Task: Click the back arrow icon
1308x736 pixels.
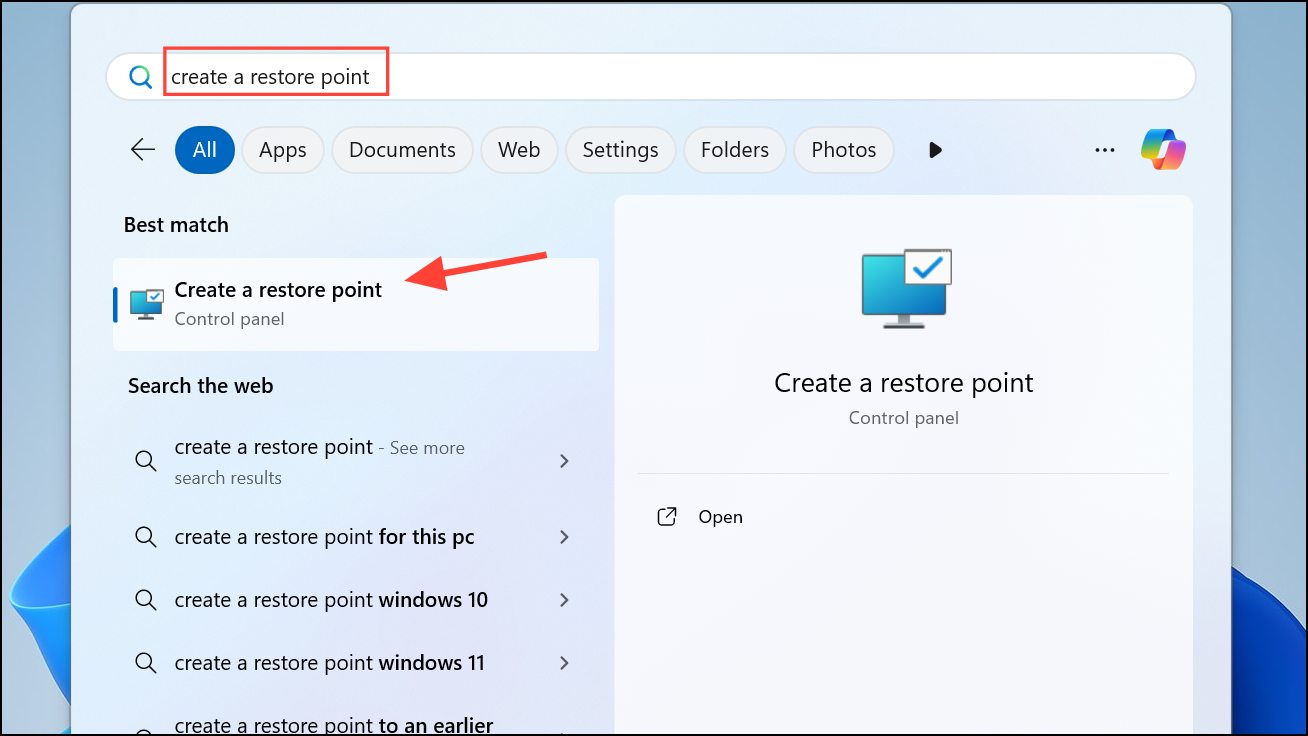Action: click(x=143, y=150)
